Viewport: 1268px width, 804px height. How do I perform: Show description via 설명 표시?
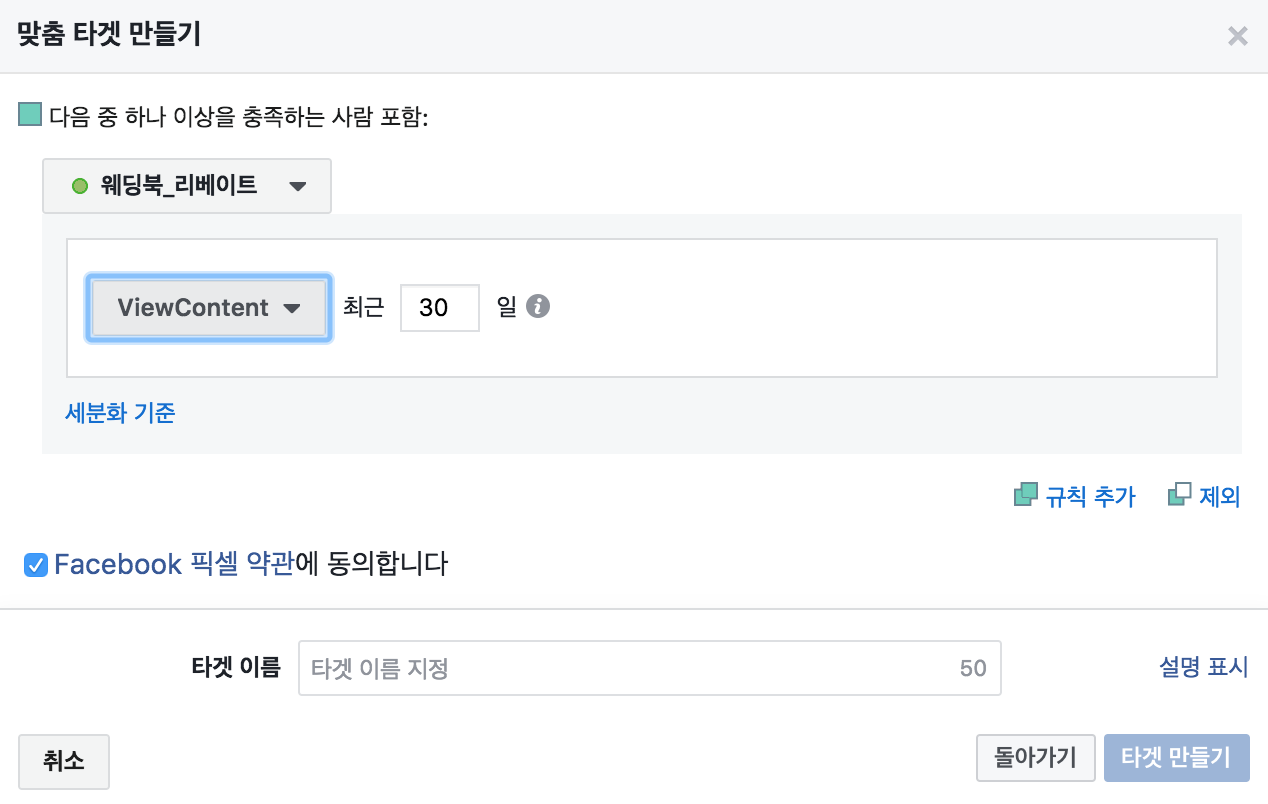[1203, 667]
